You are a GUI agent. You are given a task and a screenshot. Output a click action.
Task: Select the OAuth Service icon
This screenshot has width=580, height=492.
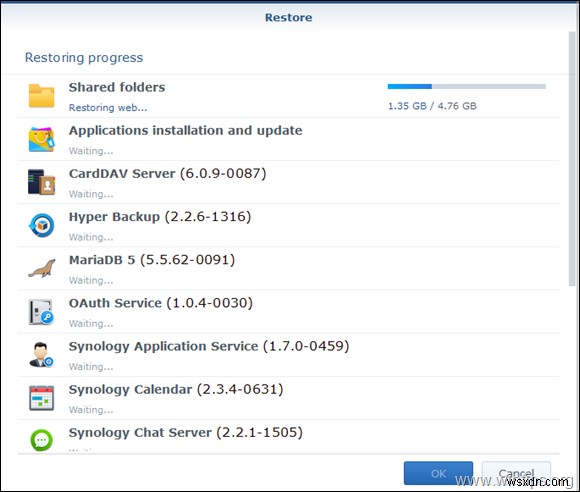(x=41, y=312)
